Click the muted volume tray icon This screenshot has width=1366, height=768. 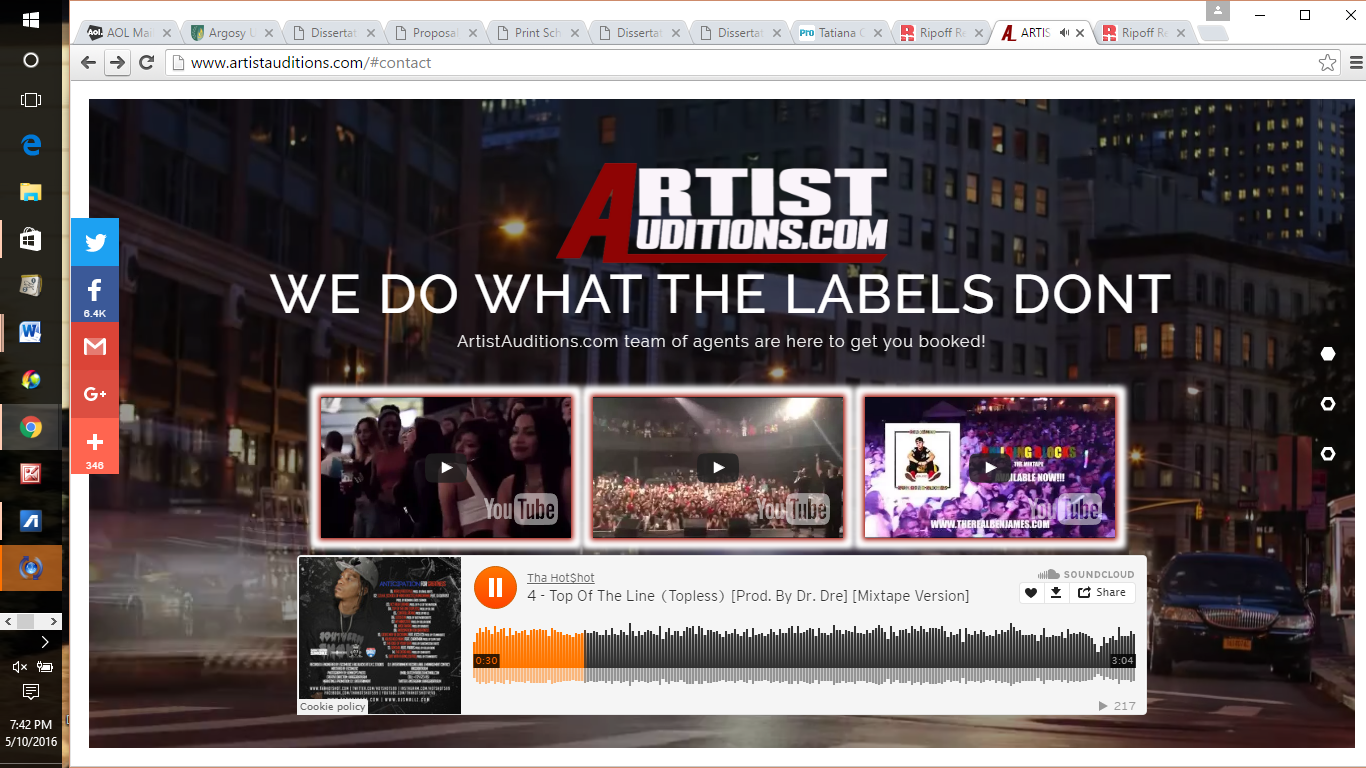tap(19, 667)
